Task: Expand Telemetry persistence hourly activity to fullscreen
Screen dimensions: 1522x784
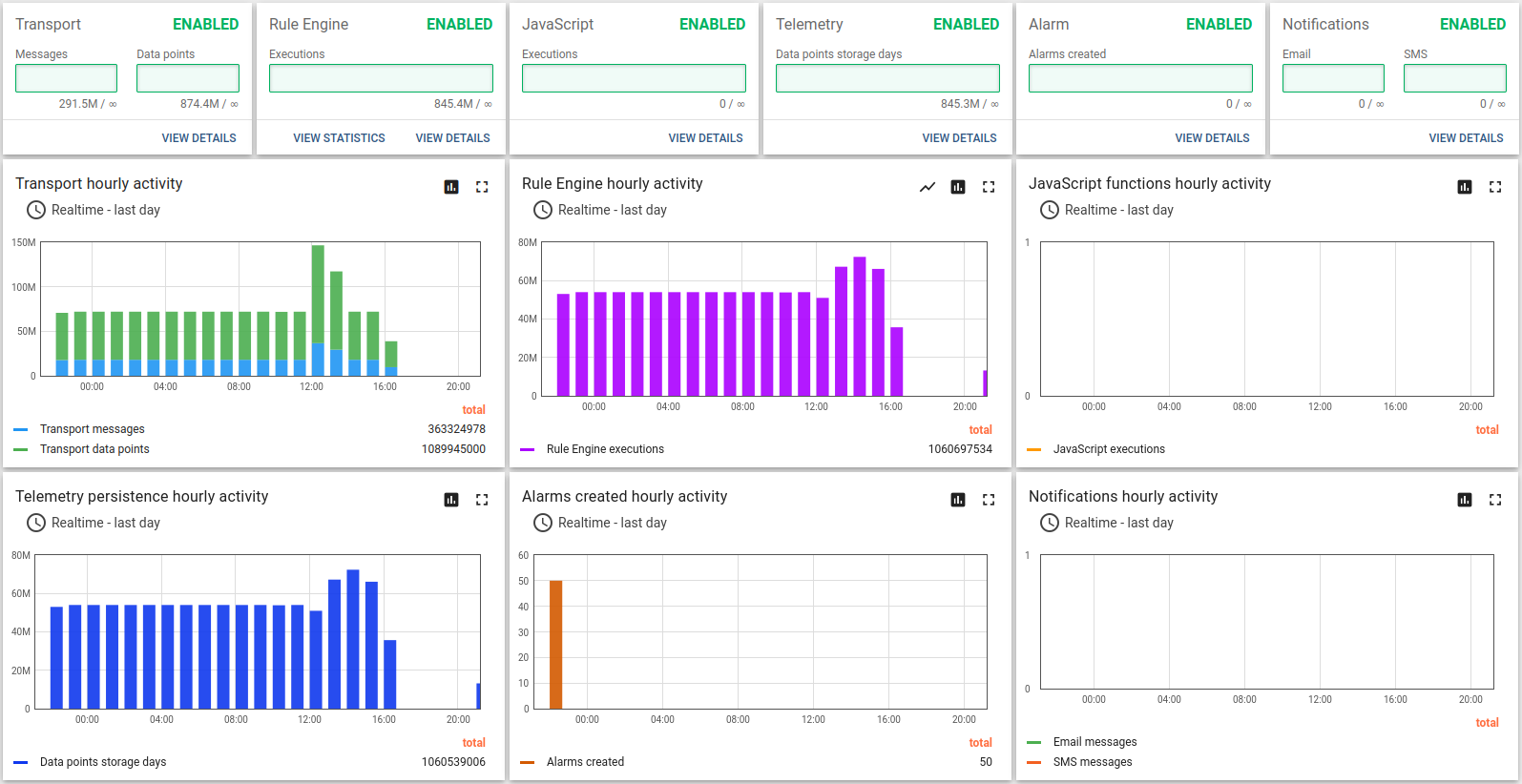Action: [x=482, y=500]
